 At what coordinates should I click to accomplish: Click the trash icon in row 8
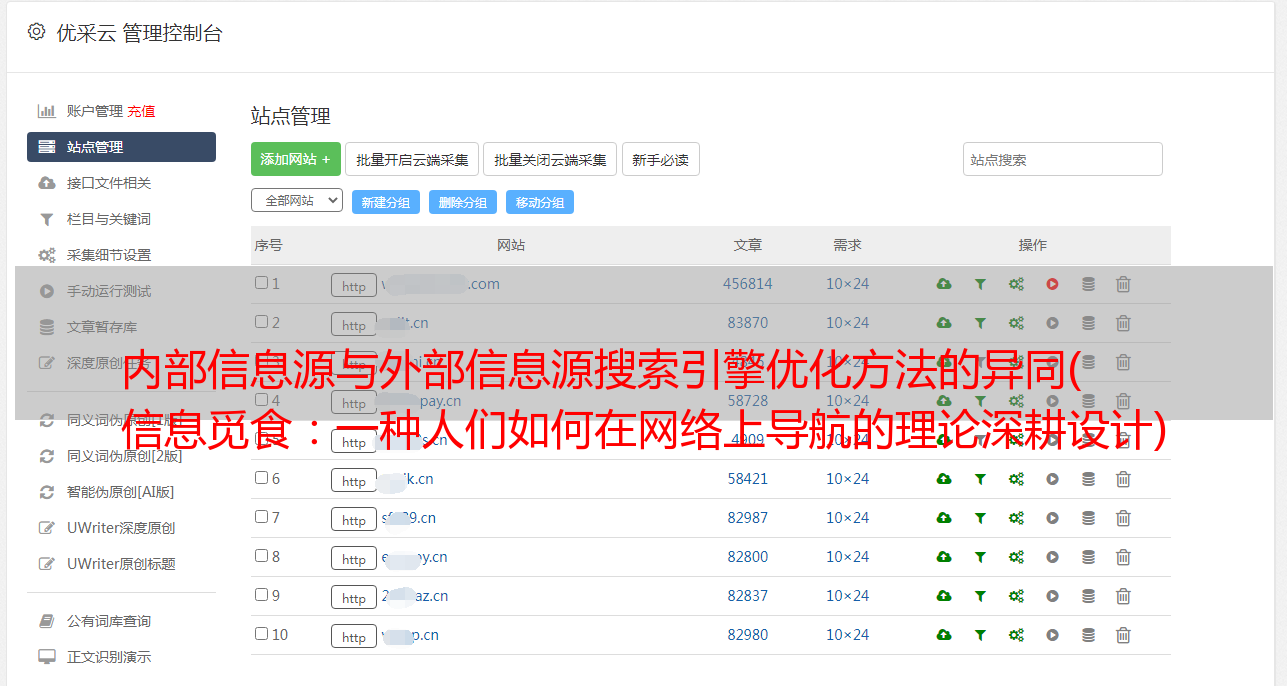[1123, 557]
